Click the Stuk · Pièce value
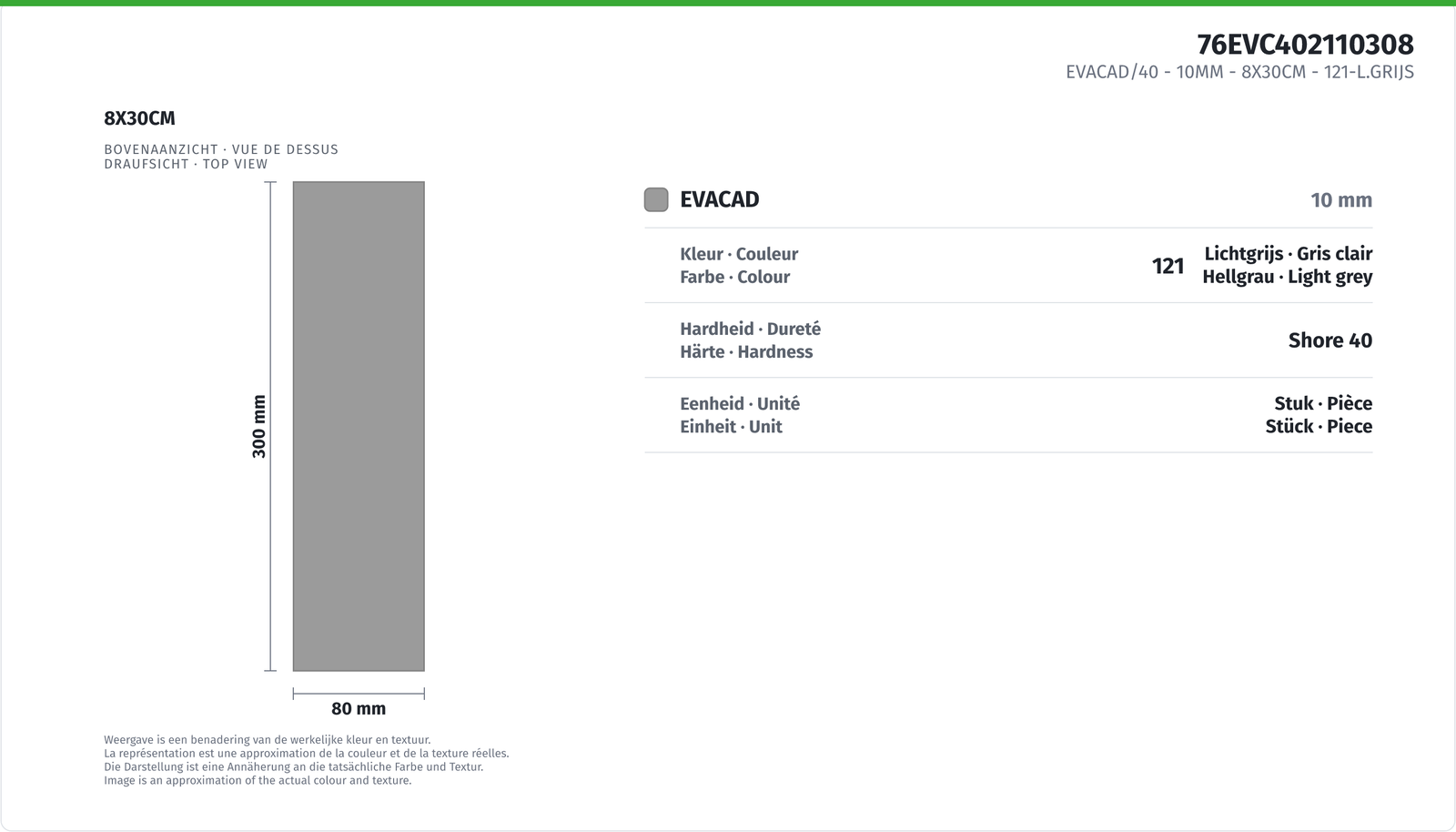This screenshot has width=1456, height=832. (1323, 403)
